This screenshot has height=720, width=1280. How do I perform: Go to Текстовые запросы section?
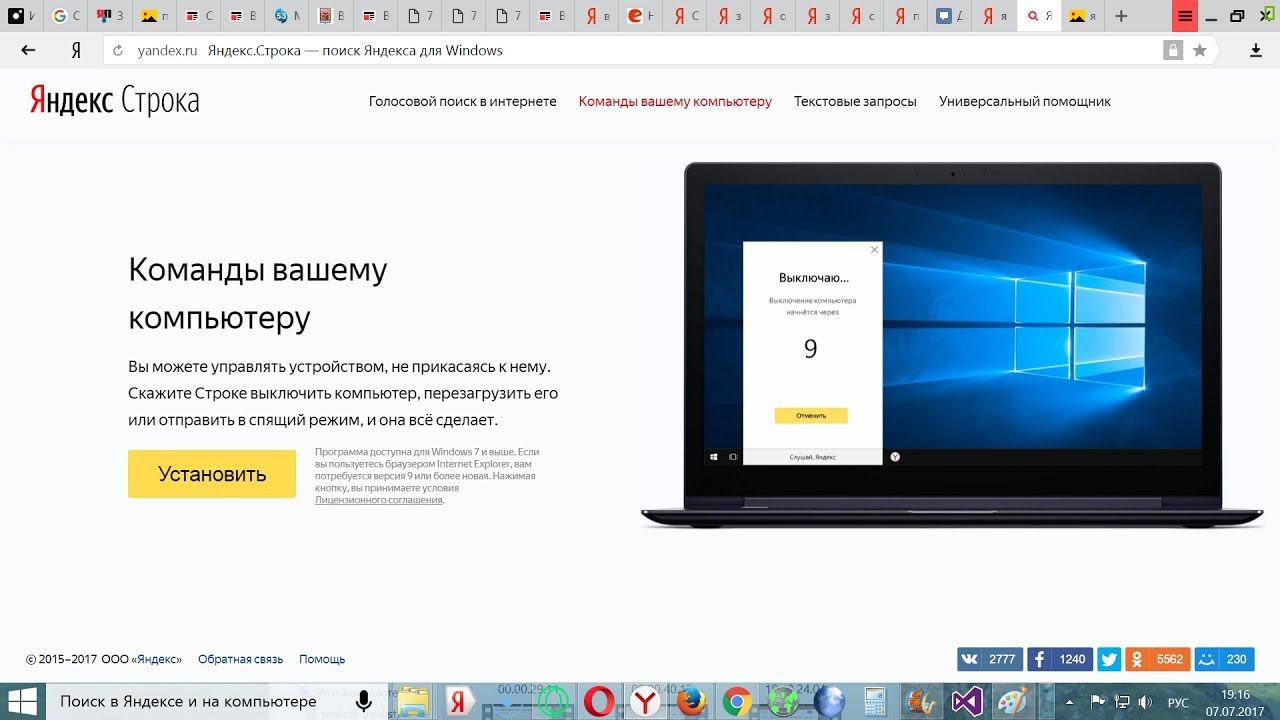[855, 101]
